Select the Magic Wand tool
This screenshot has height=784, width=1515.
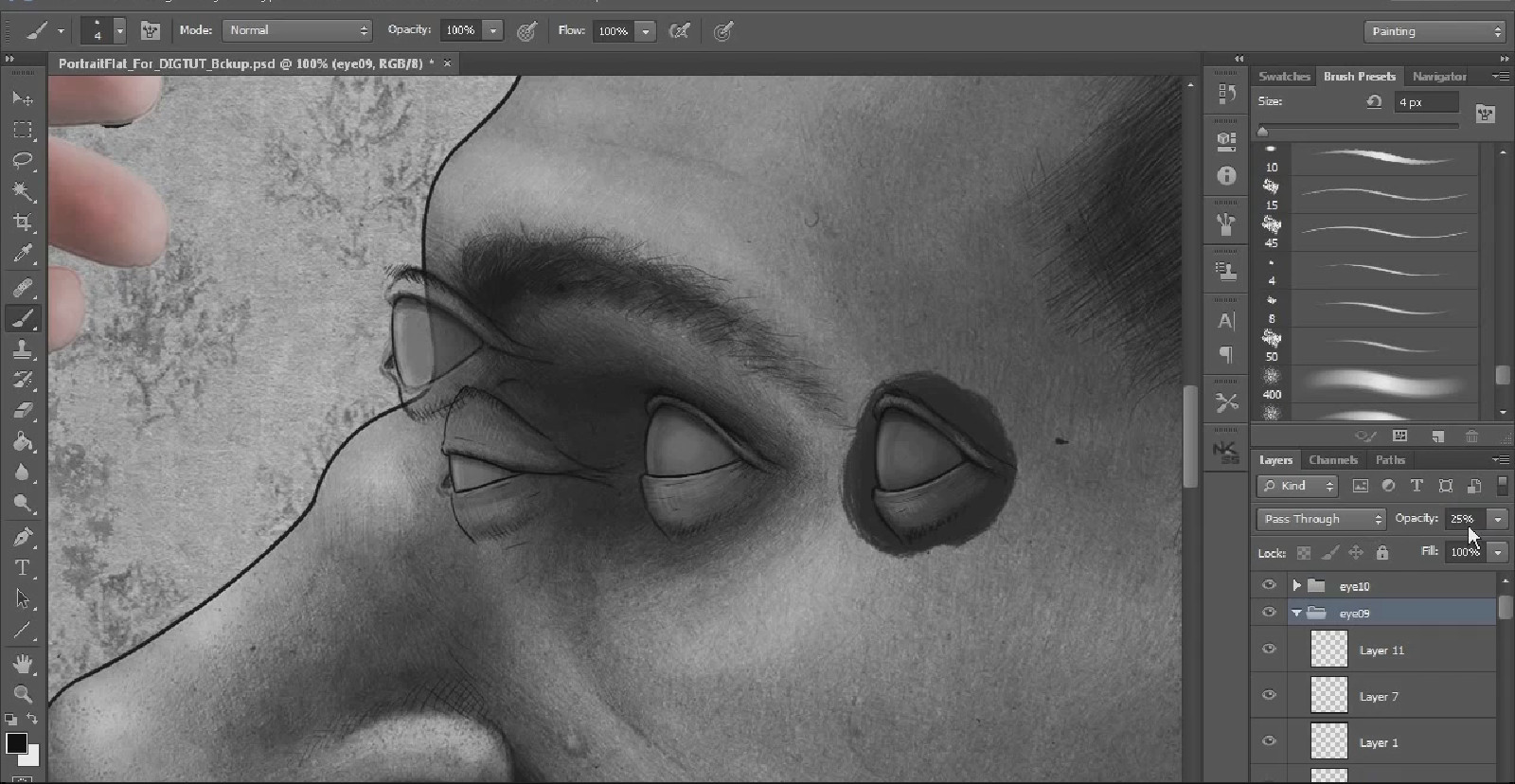pos(23,192)
